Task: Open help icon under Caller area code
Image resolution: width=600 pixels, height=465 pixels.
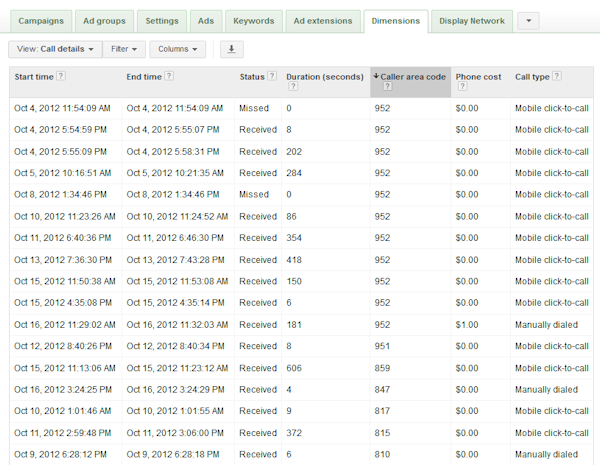Action: (387, 86)
